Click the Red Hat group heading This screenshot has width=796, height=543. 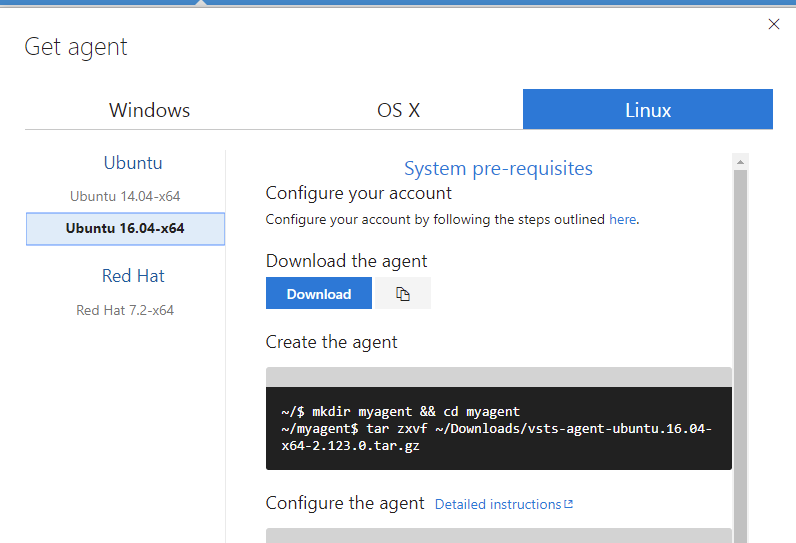pyautogui.click(x=133, y=276)
